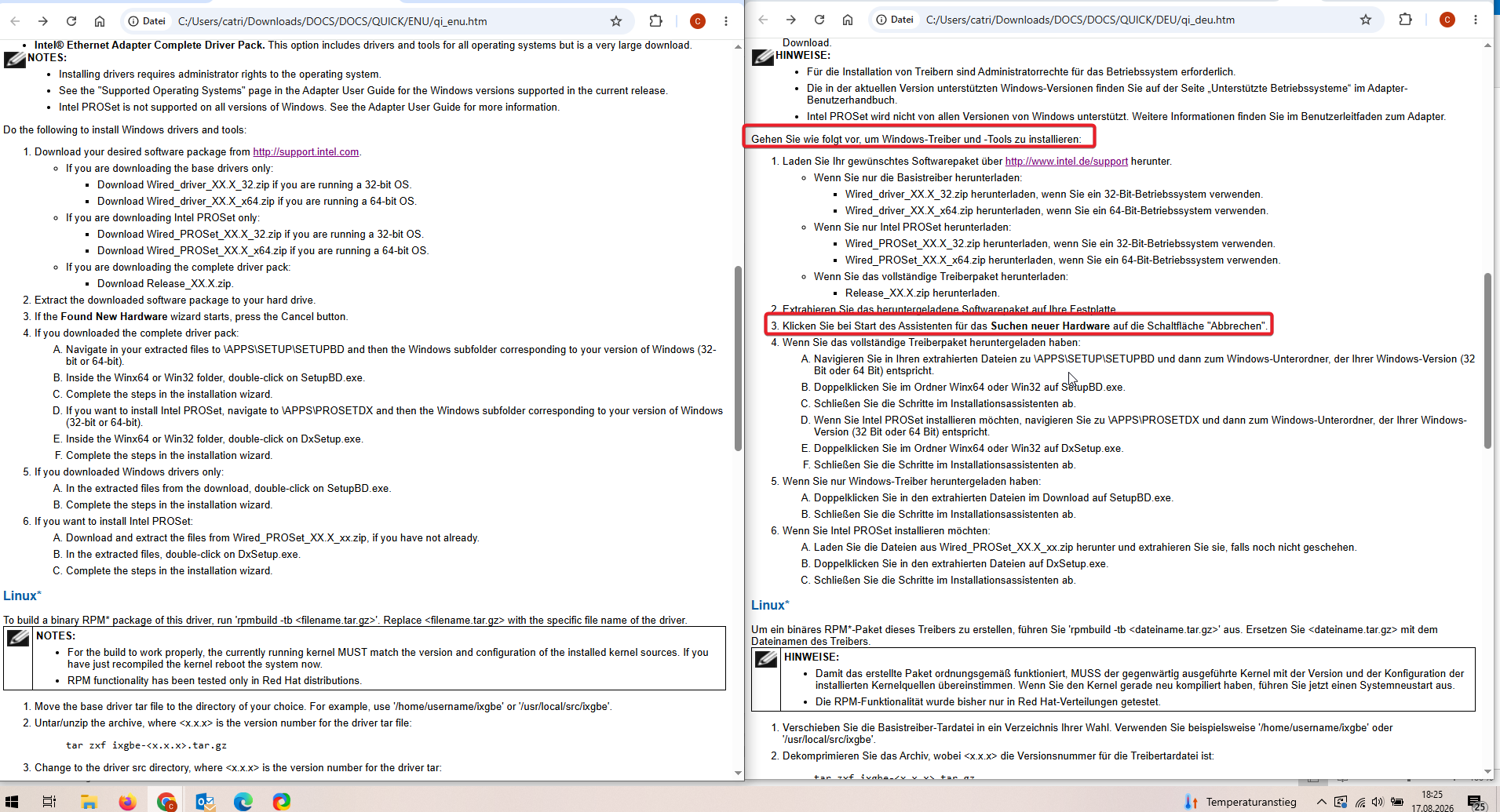
Task: Show hidden system tray icons
Action: [1321, 802]
